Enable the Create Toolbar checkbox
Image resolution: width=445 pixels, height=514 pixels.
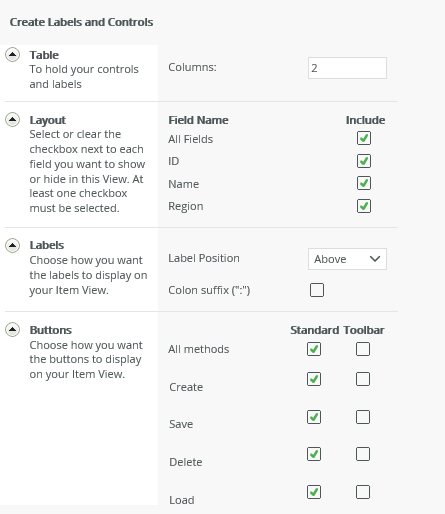(x=363, y=379)
